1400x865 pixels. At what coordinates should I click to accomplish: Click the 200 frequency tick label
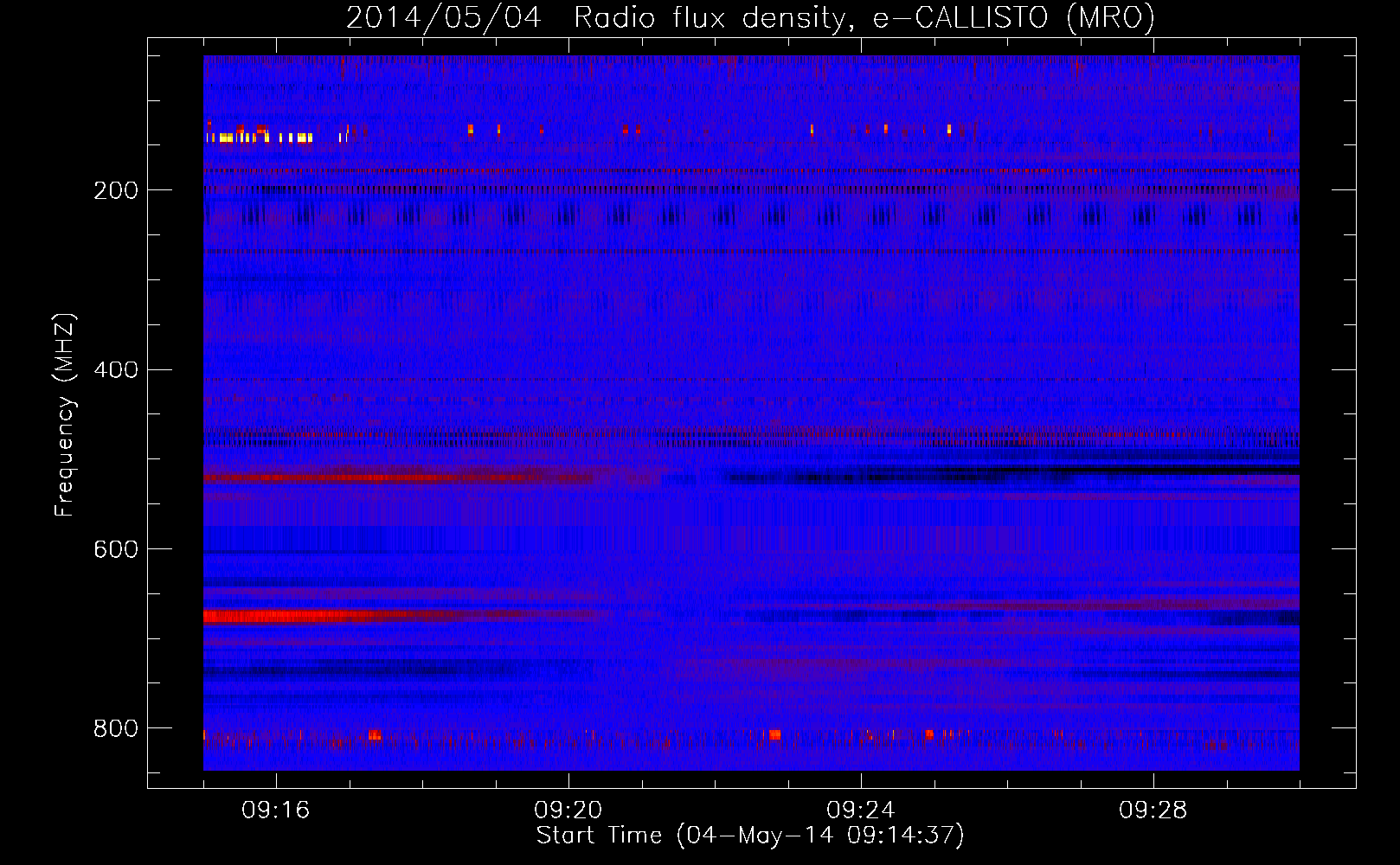(x=116, y=190)
